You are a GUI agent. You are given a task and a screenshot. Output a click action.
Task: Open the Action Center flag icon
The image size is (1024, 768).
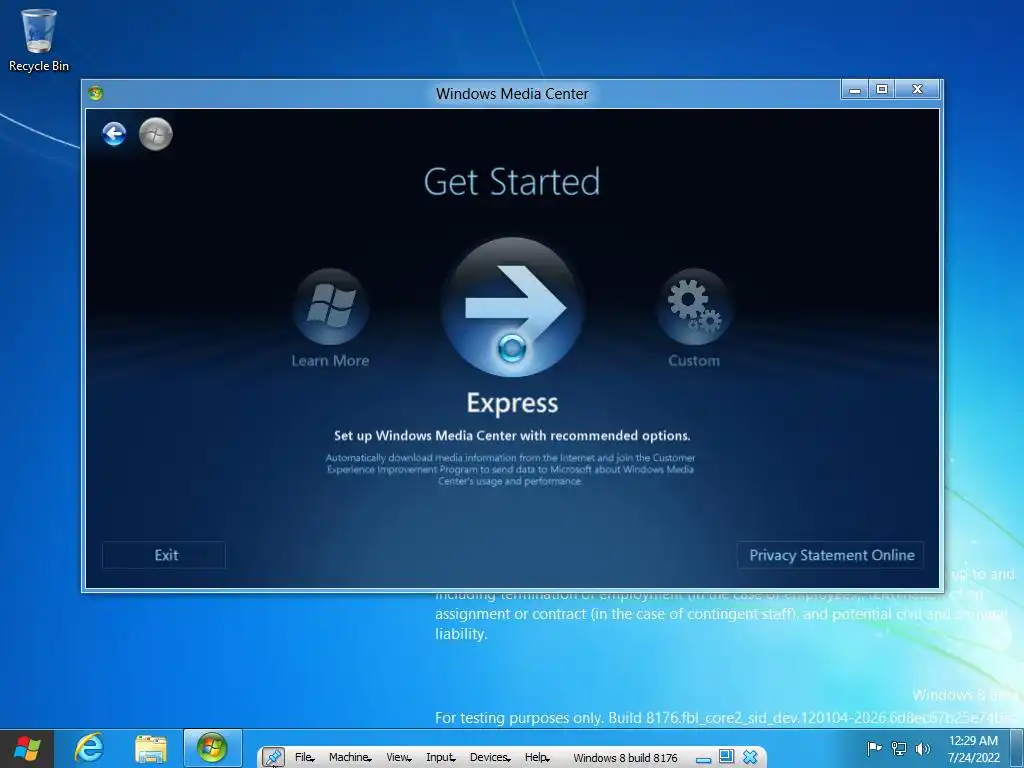(x=874, y=749)
